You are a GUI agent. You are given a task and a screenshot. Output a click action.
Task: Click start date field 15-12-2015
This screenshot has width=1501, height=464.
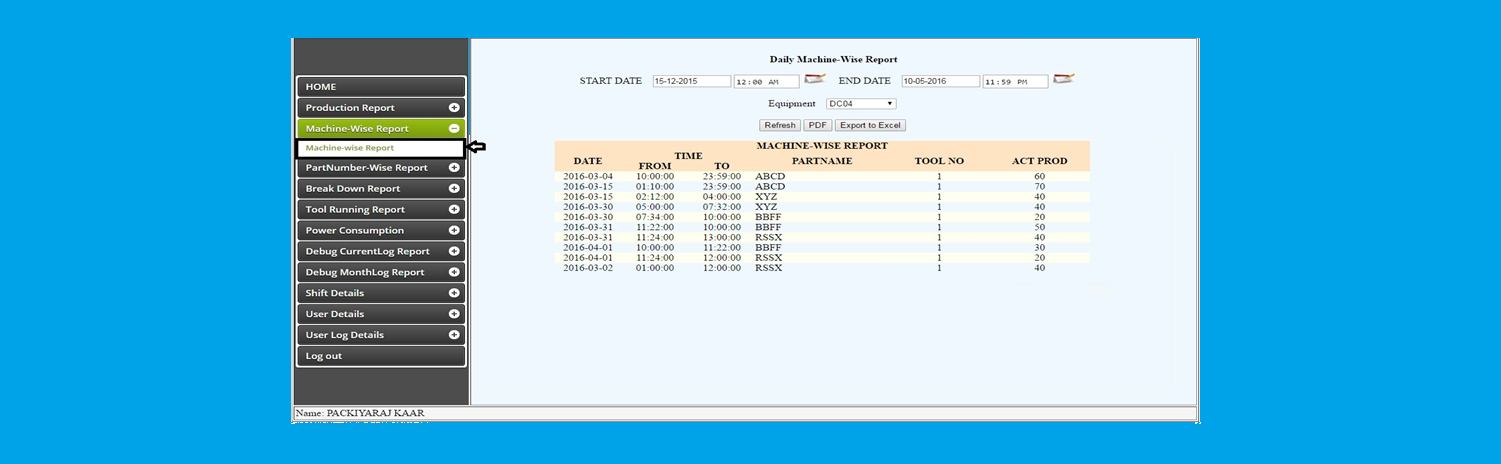(x=692, y=81)
